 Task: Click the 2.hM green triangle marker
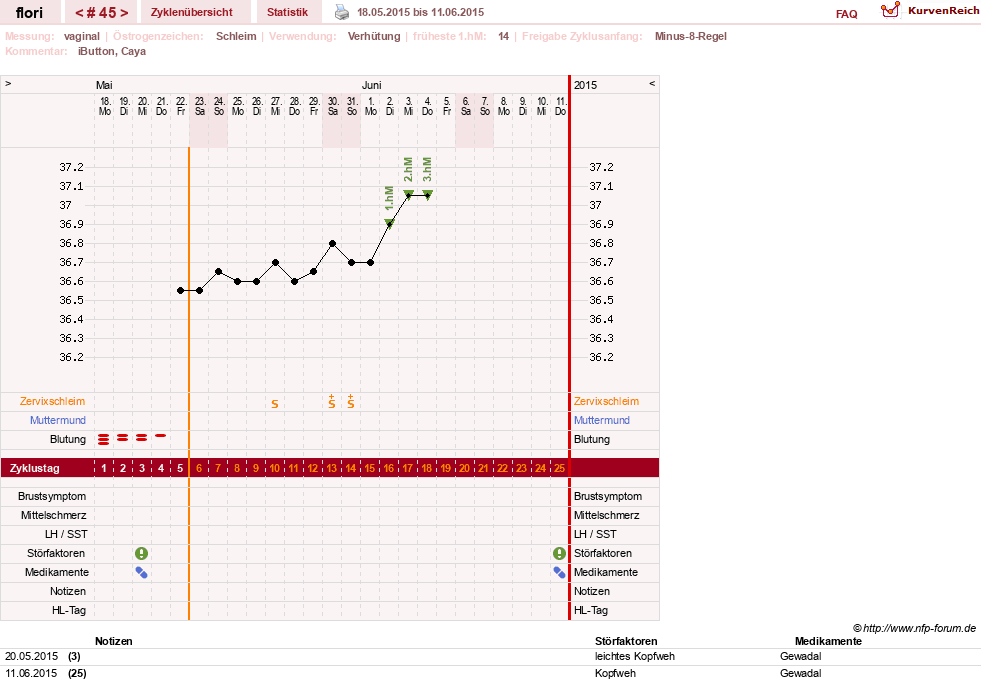pos(408,195)
